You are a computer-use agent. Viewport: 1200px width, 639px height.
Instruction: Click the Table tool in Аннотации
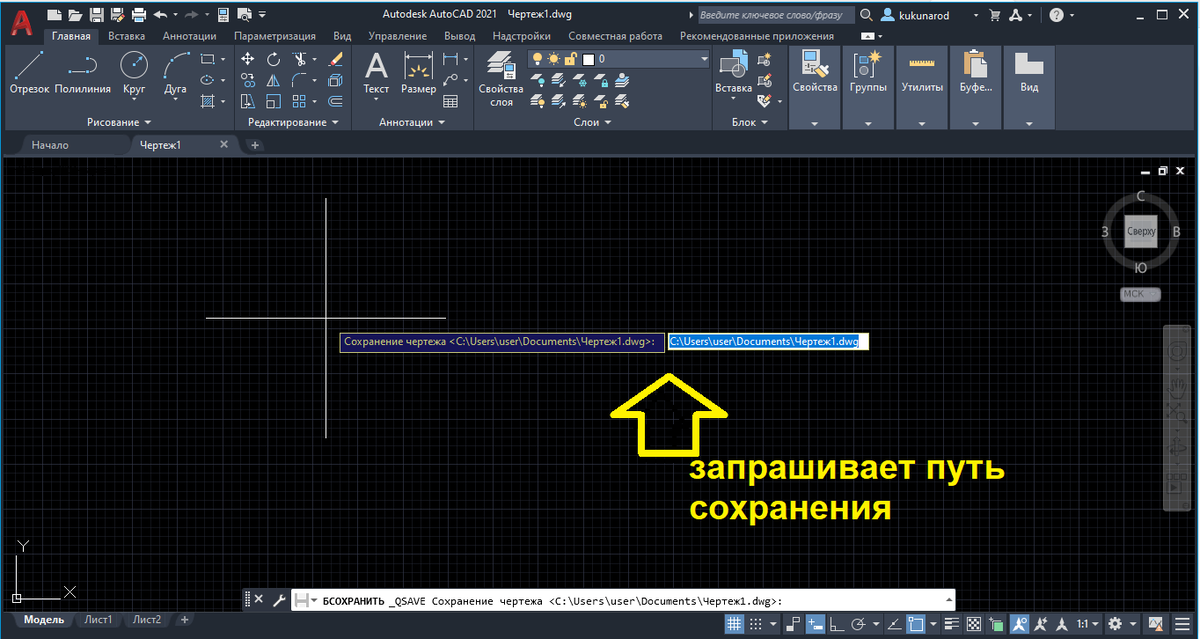click(x=451, y=101)
